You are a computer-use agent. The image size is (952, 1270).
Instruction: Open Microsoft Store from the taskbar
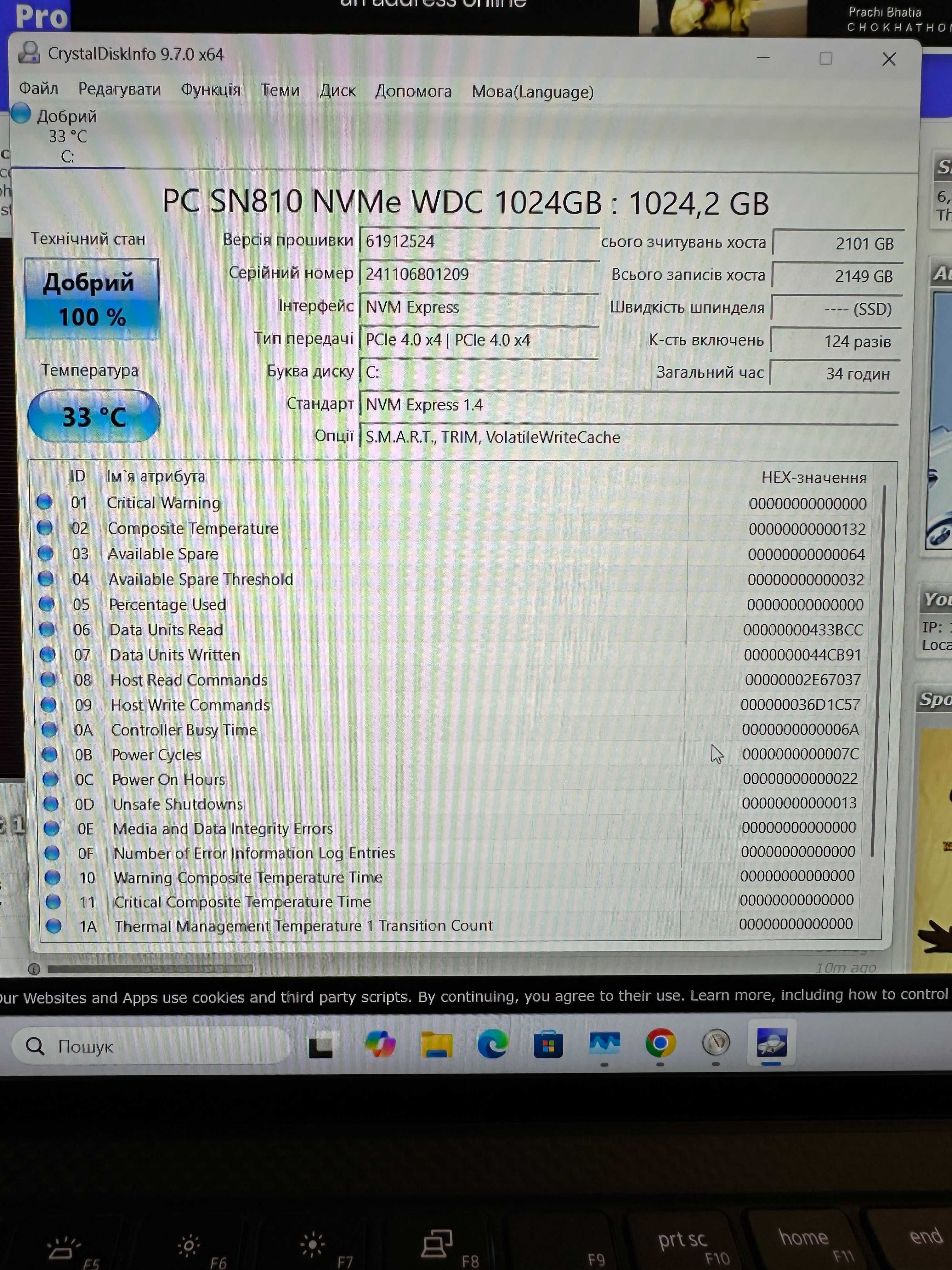(x=548, y=1044)
